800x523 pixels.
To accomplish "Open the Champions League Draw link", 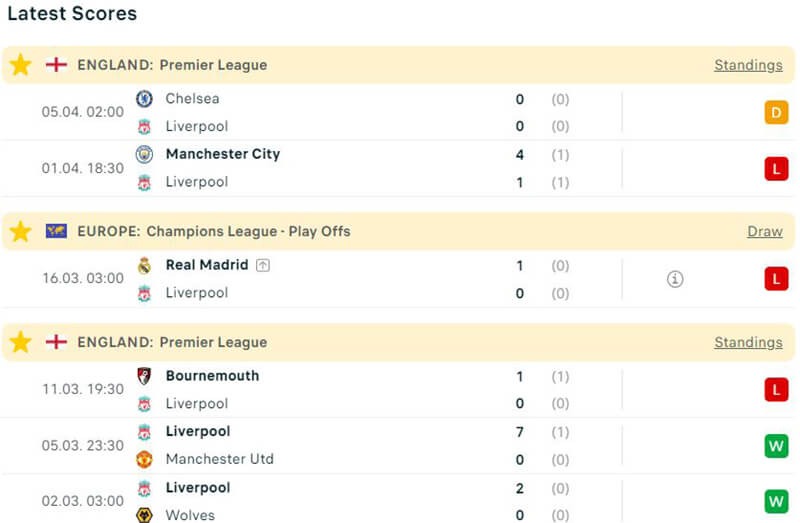I will [764, 231].
